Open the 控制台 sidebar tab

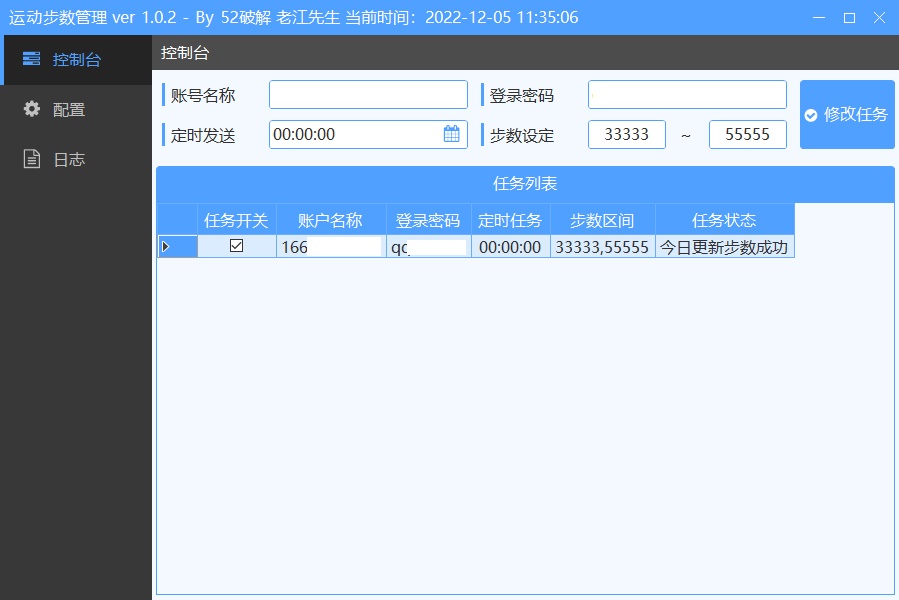[x=76, y=60]
